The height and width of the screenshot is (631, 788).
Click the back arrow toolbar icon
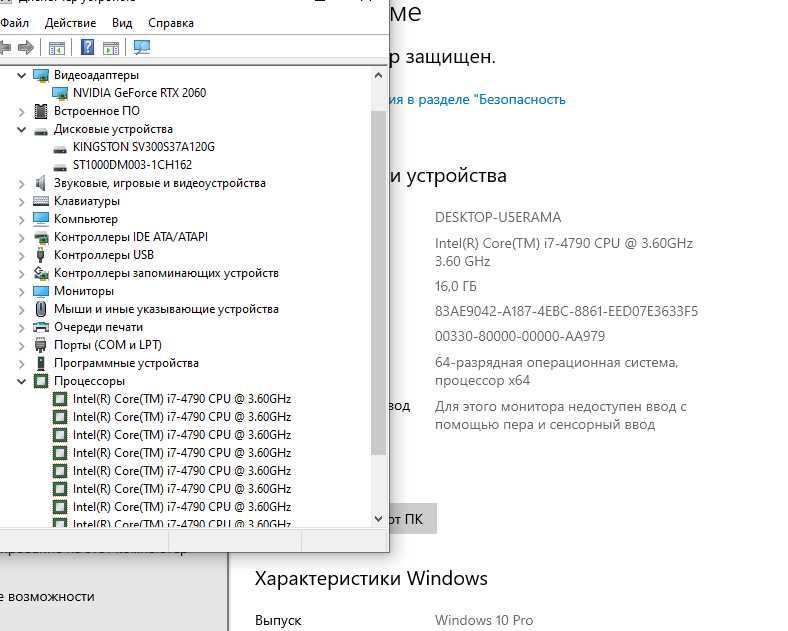[5, 48]
